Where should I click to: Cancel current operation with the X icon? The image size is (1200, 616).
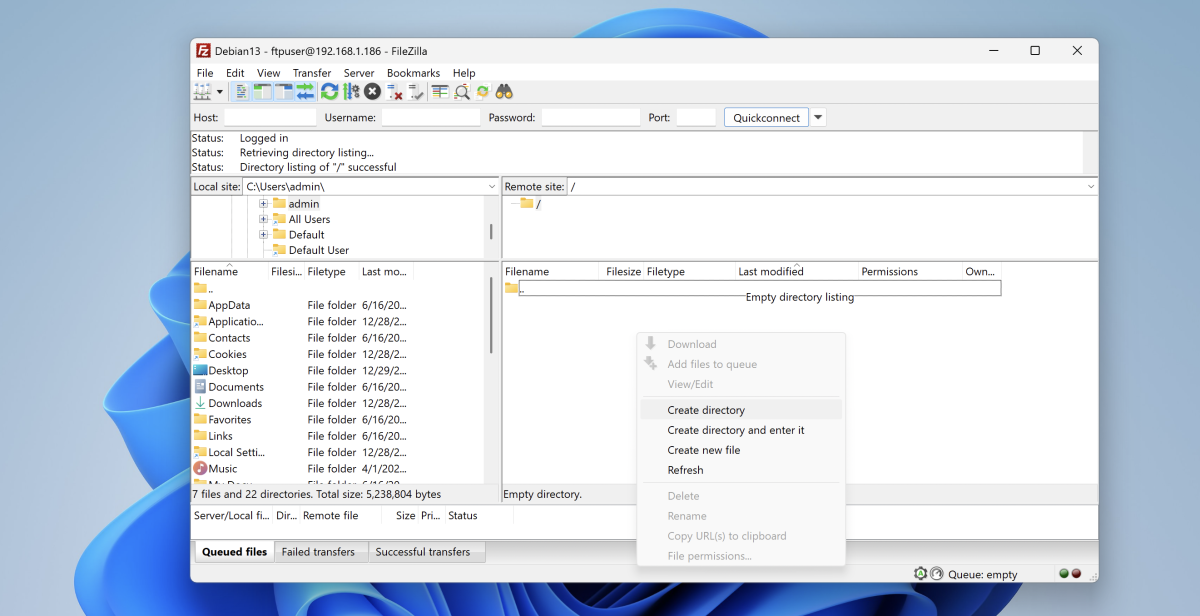coord(372,92)
